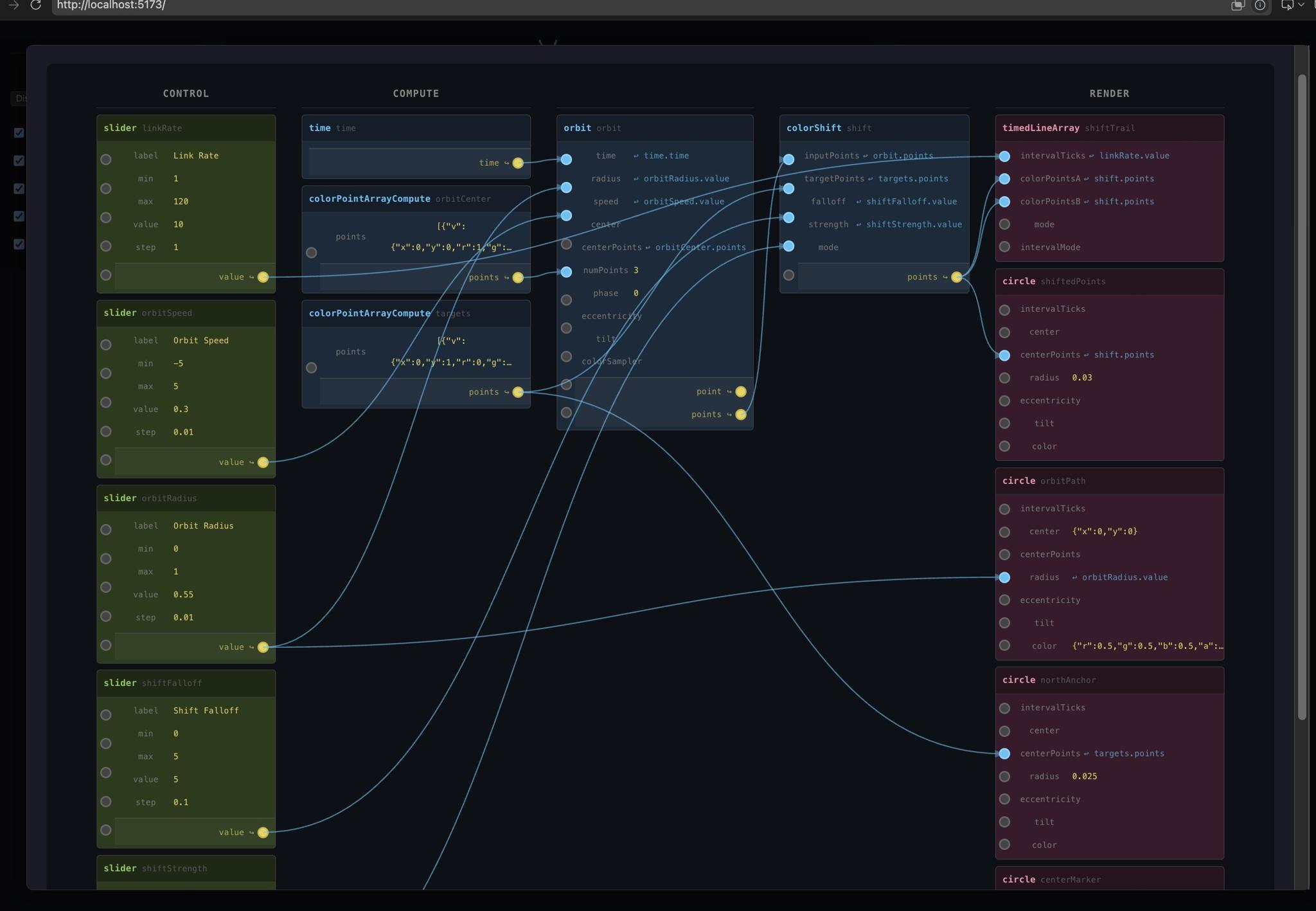Edit the shiftFalloff step field 0.1
Image resolution: width=1316 pixels, height=911 pixels.
tap(181, 802)
